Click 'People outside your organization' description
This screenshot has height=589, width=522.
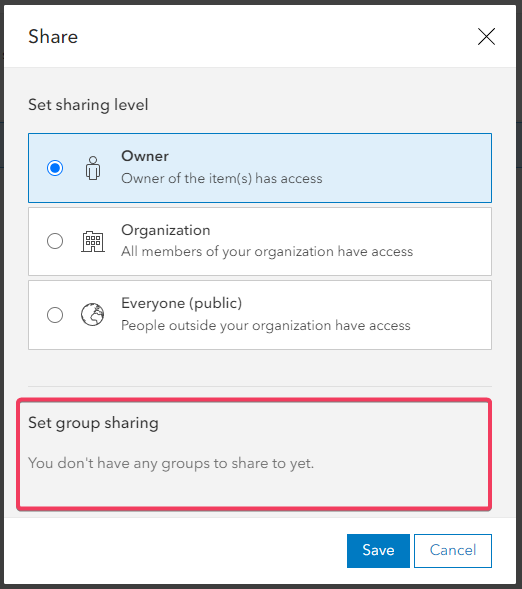click(266, 325)
